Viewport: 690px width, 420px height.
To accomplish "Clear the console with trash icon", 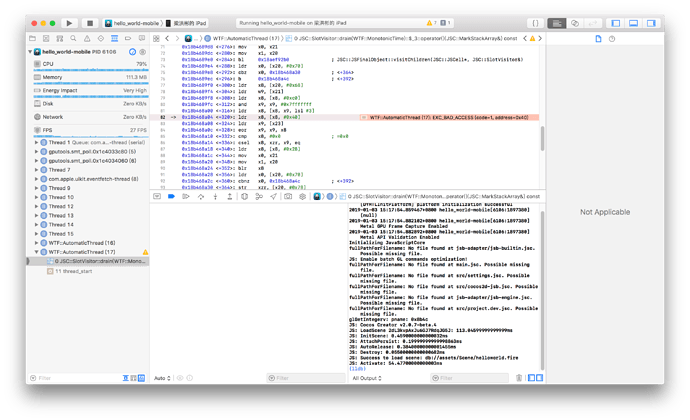I will [519, 378].
